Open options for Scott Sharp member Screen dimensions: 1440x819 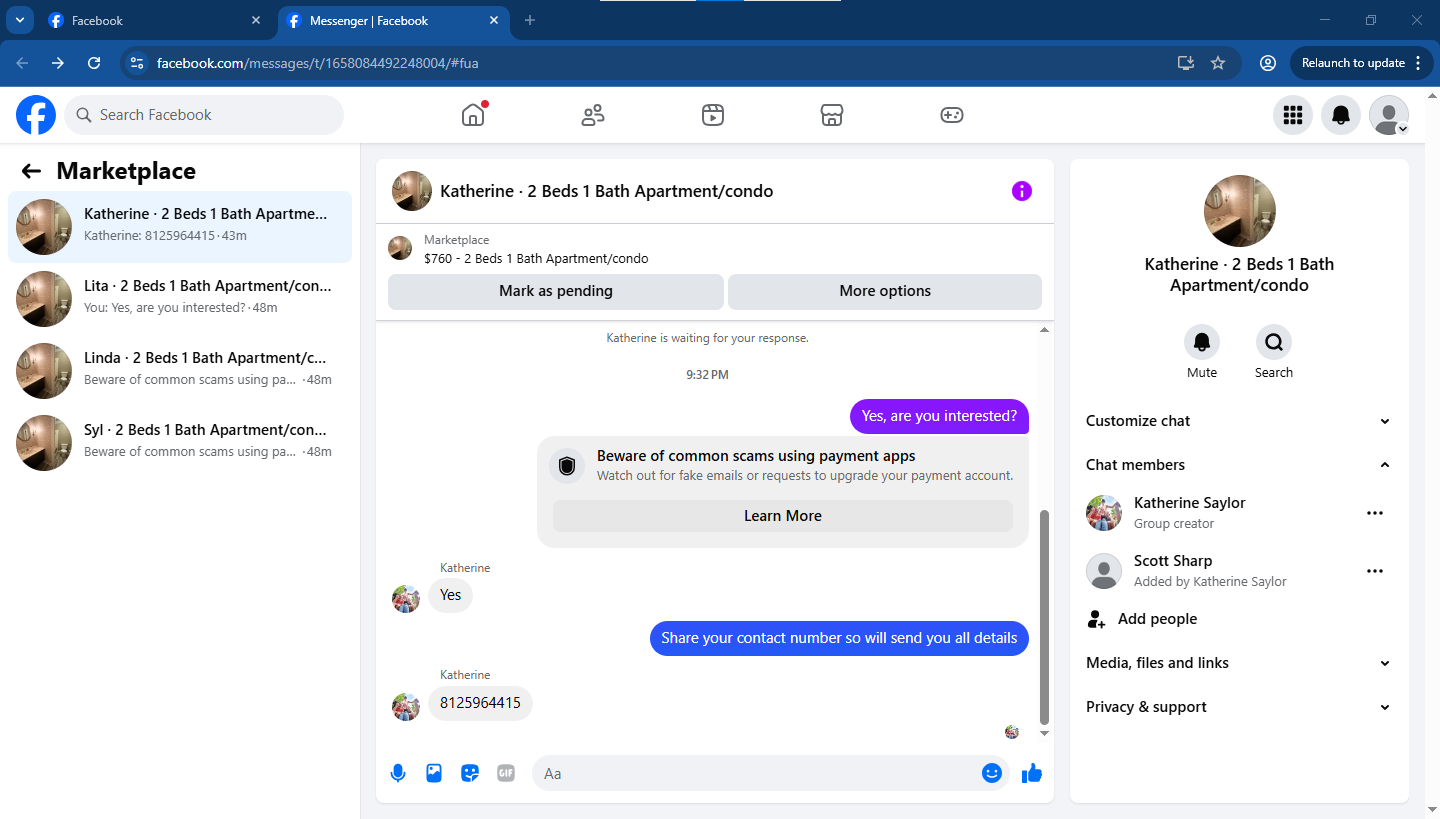[1375, 571]
